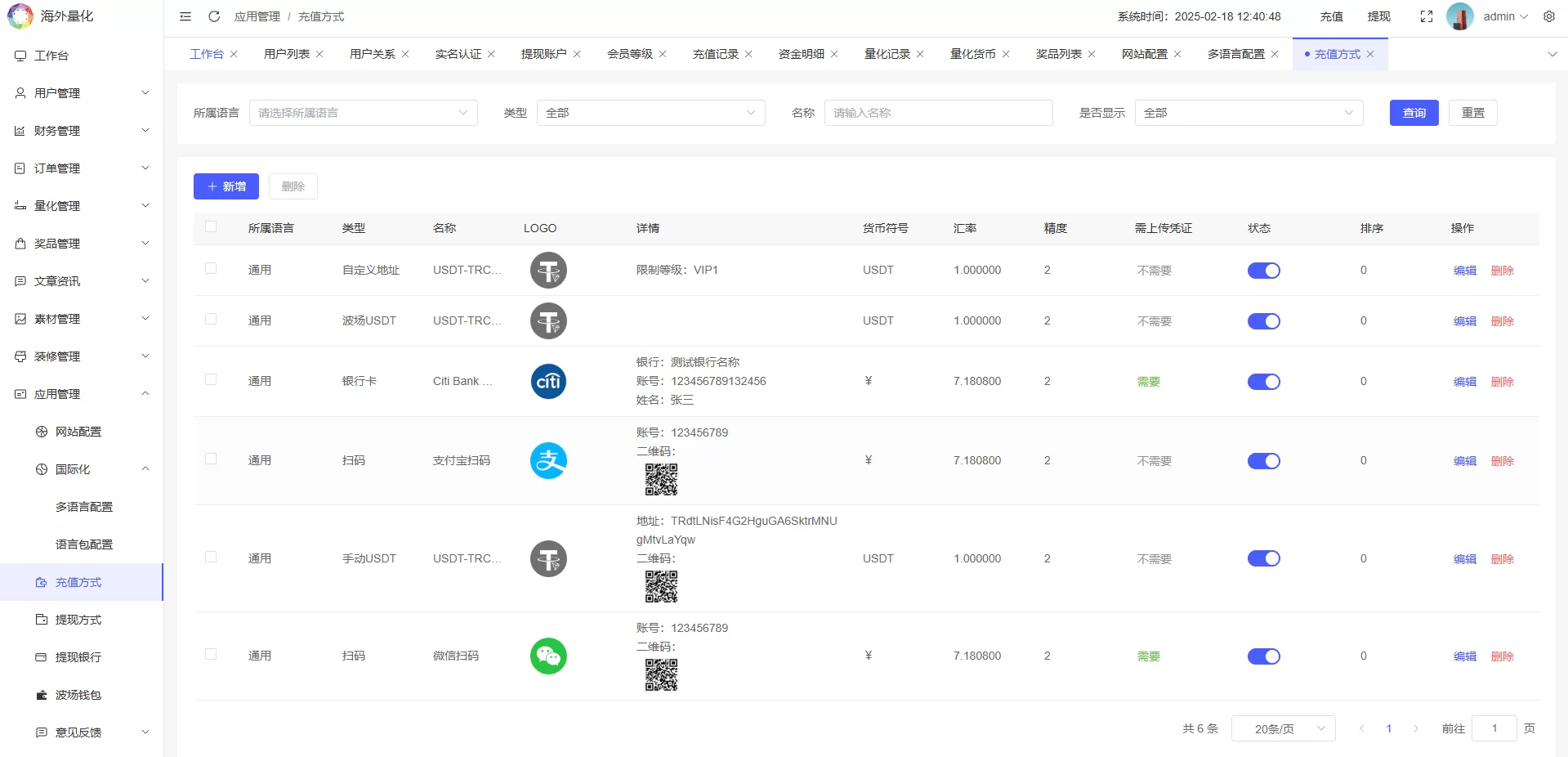Open the settings gear icon
Image resolution: width=1568 pixels, height=757 pixels.
[1548, 16]
